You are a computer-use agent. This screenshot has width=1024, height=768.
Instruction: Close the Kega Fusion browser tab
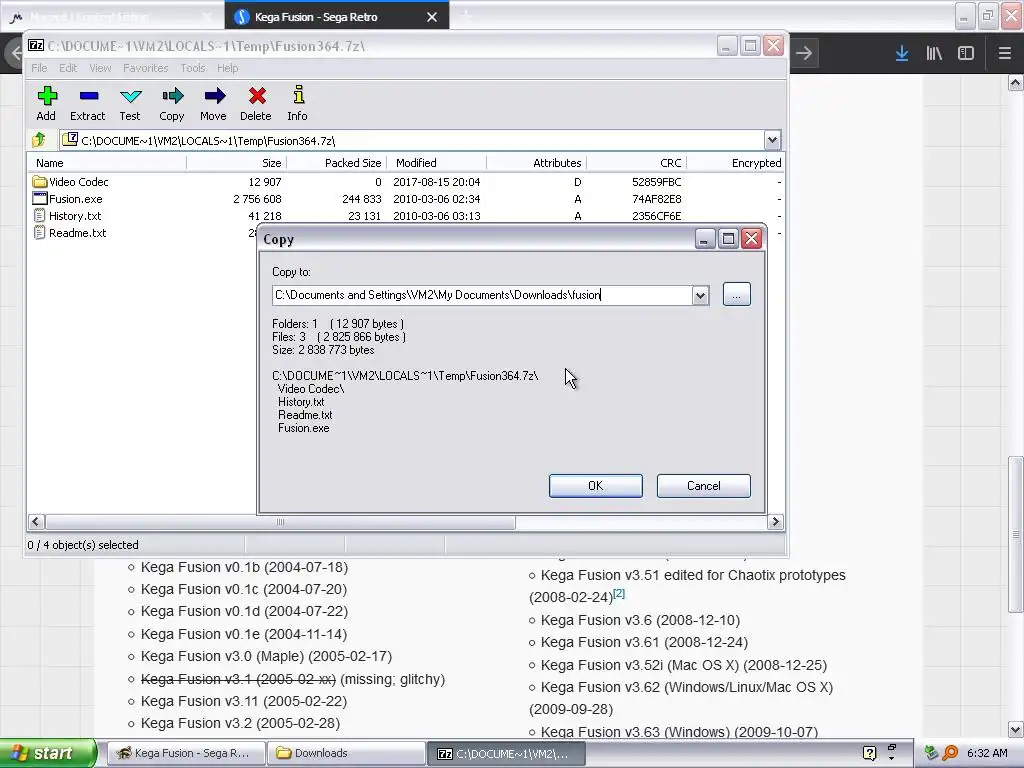(x=432, y=17)
